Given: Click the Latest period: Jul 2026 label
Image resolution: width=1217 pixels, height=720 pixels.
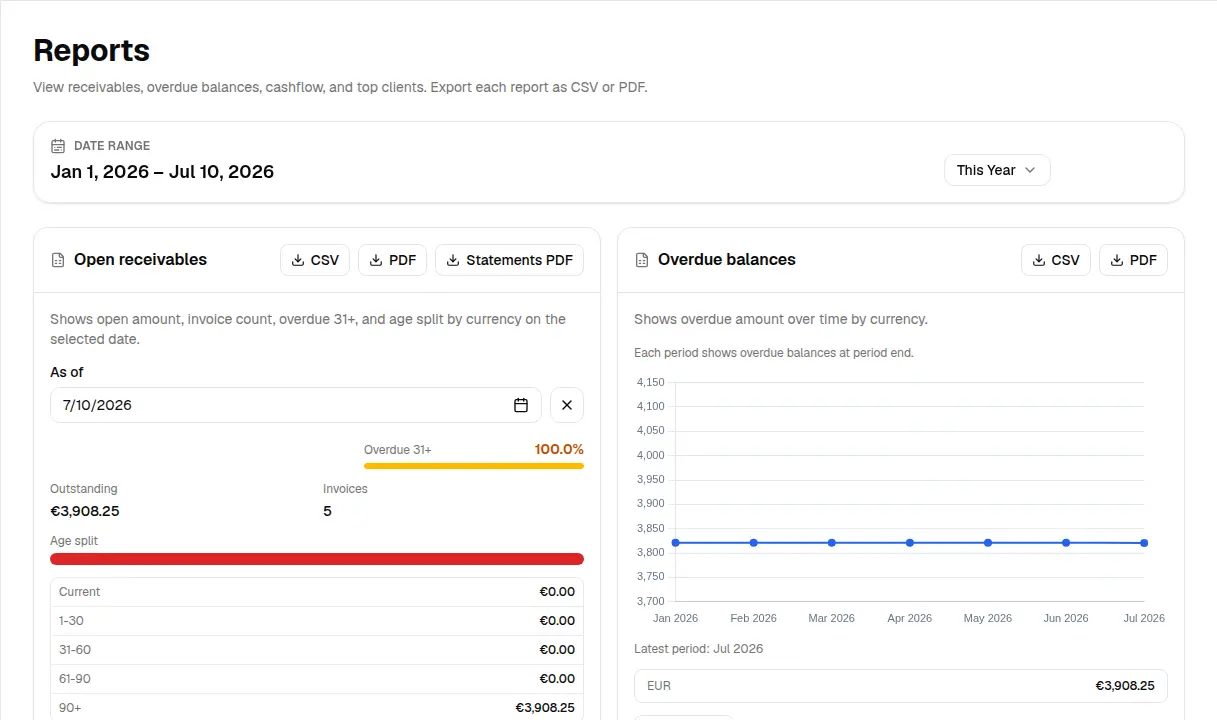Looking at the screenshot, I should coord(698,649).
